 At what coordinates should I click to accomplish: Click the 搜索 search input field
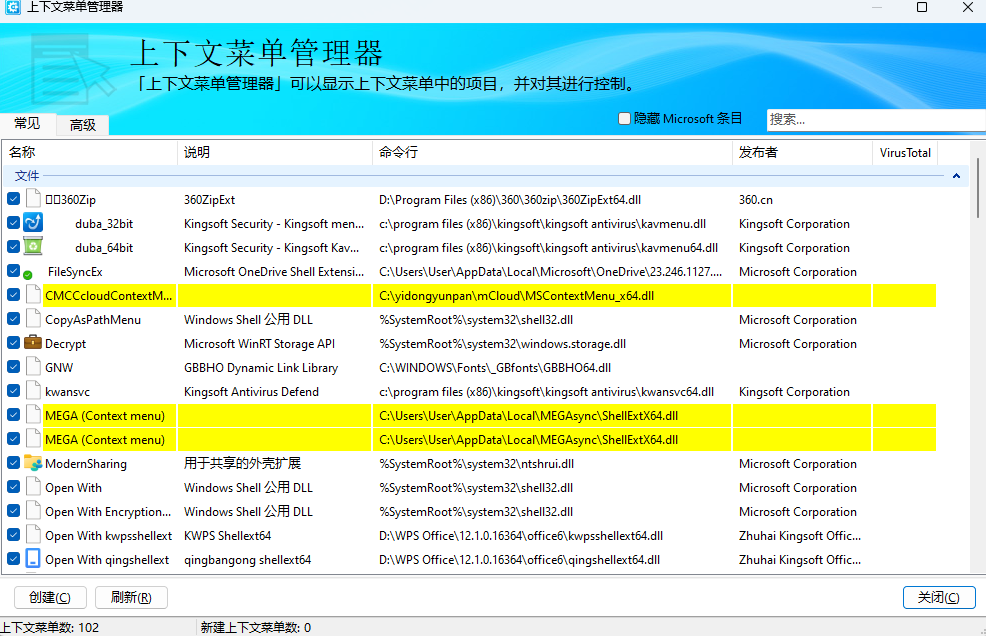pyautogui.click(x=875, y=119)
